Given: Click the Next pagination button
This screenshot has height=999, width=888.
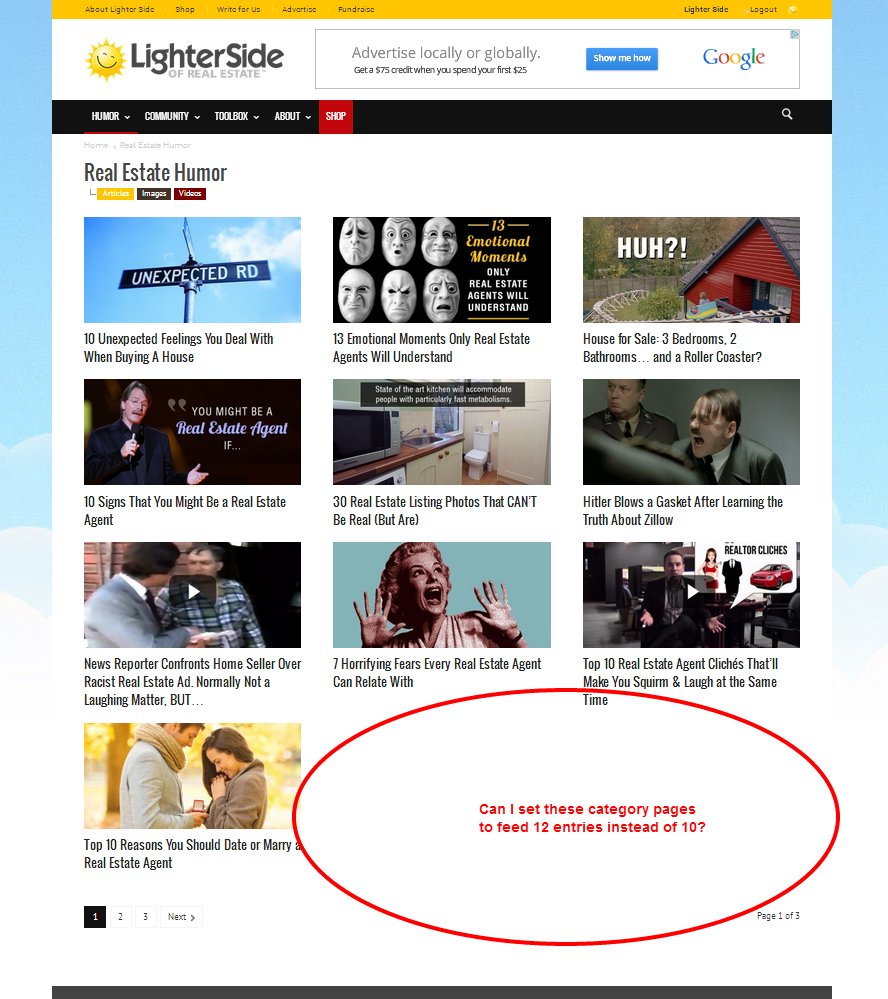Looking at the screenshot, I should [182, 917].
